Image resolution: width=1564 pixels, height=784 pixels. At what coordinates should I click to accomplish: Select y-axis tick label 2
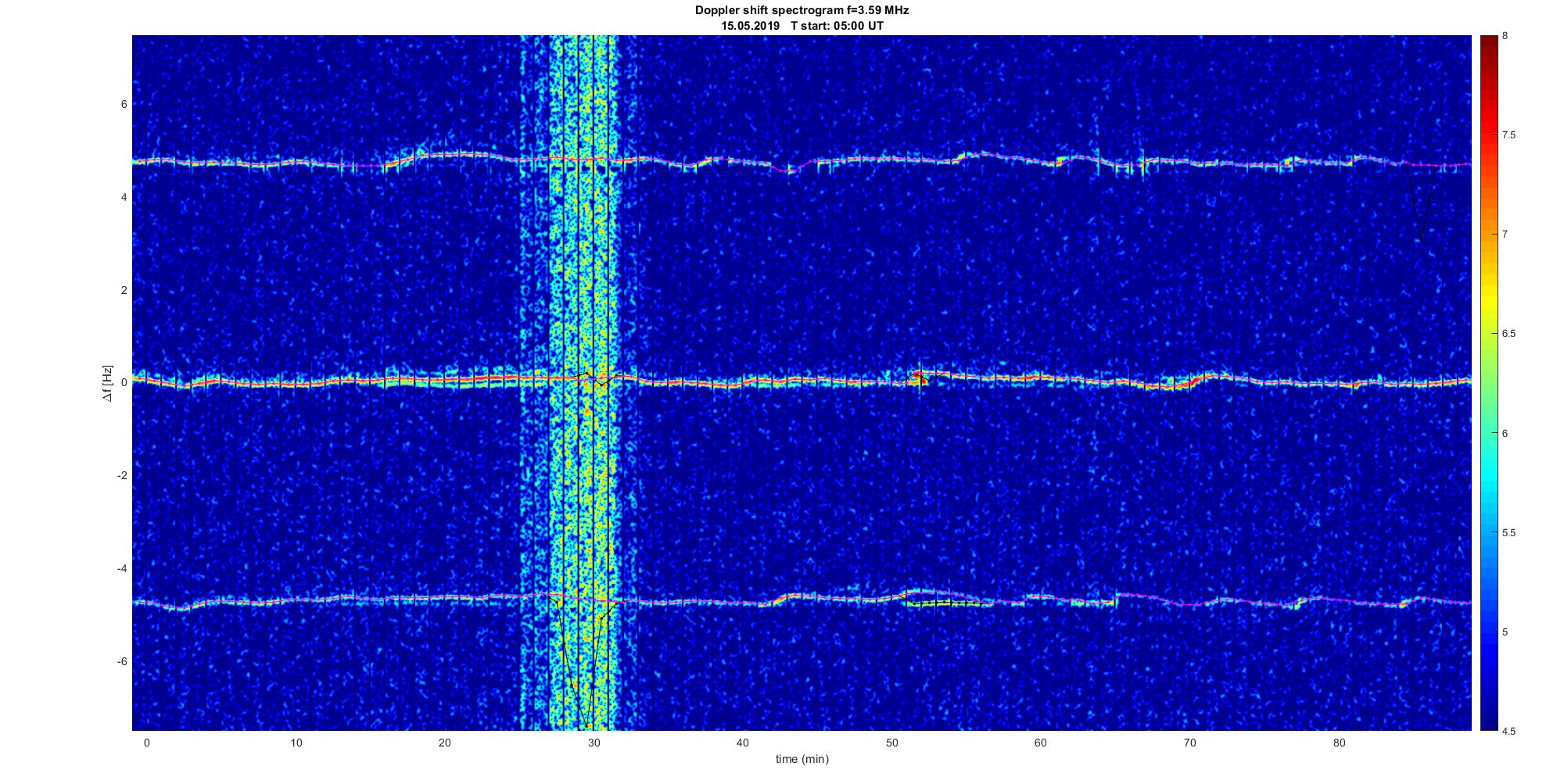click(x=124, y=290)
